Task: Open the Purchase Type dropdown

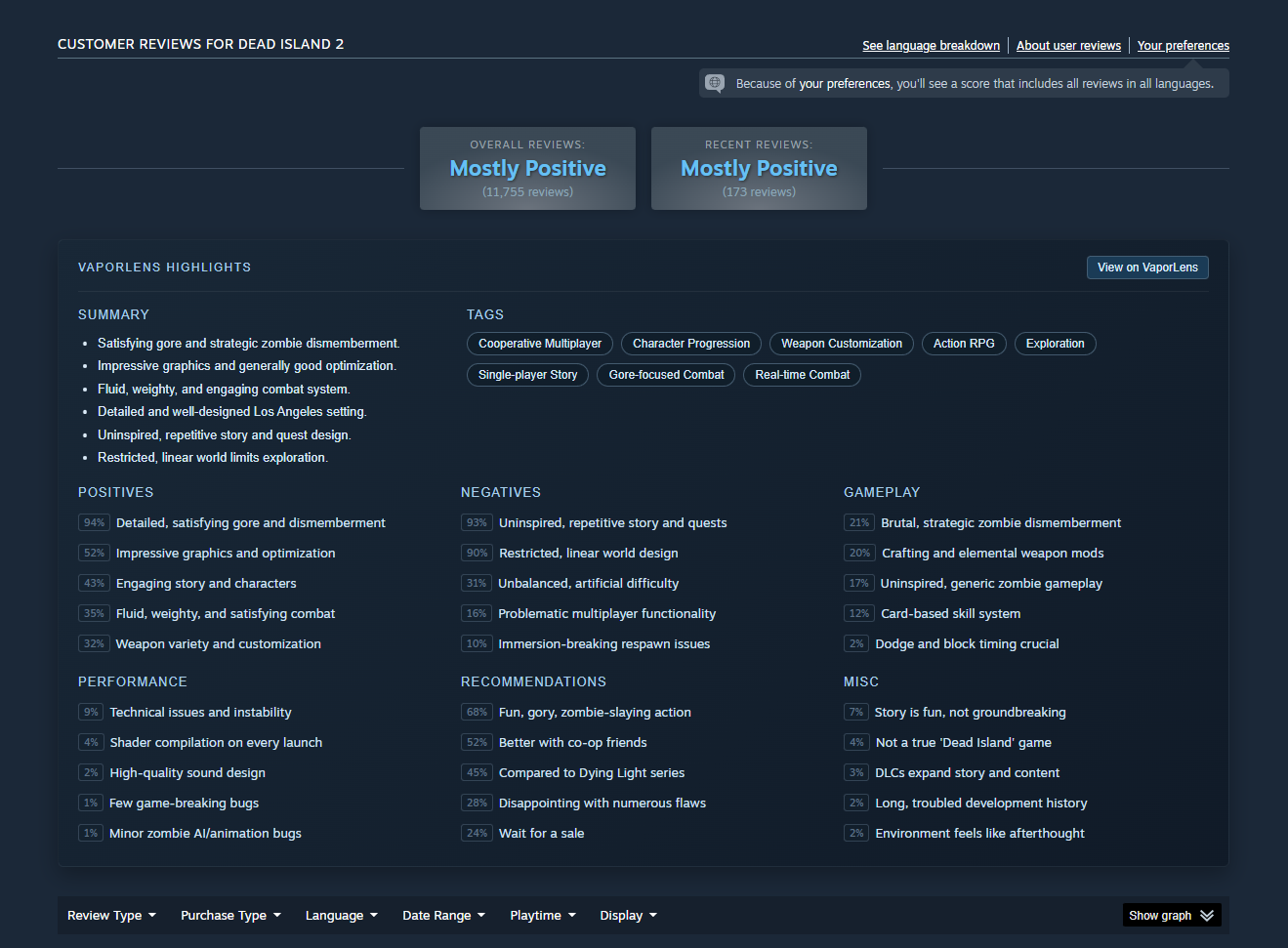Action: click(230, 916)
